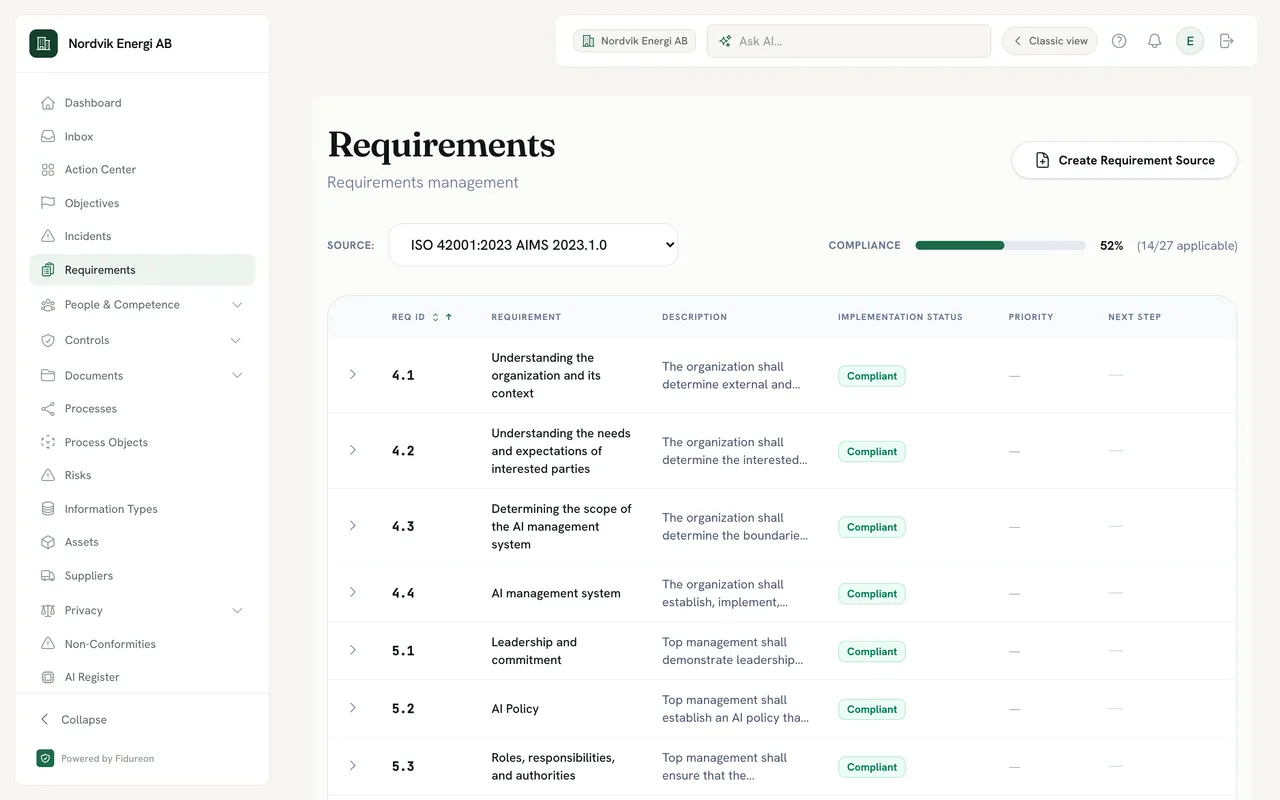This screenshot has height=800, width=1280.
Task: Open the user avatar E
Action: pyautogui.click(x=1190, y=41)
